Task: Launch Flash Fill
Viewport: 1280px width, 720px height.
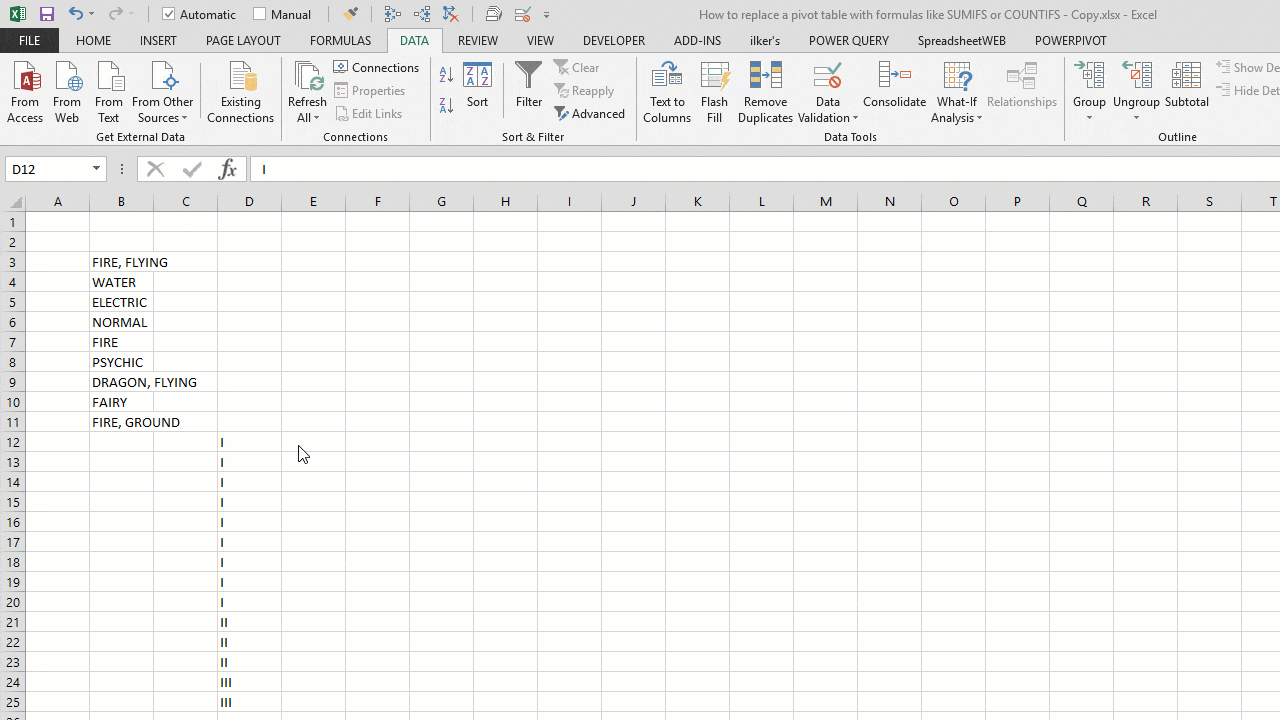Action: point(714,90)
